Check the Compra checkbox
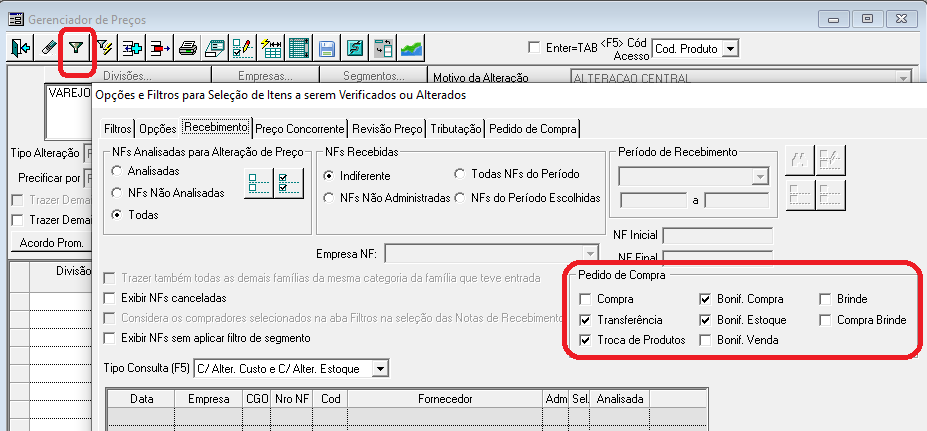Viewport: 927px width, 431px height. click(585, 299)
